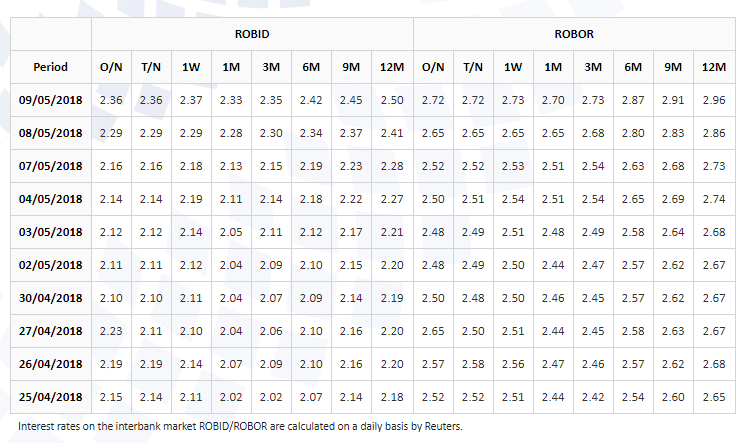Click the ROBOR 12M value 2.96
This screenshot has width=743, height=443.
[x=714, y=100]
